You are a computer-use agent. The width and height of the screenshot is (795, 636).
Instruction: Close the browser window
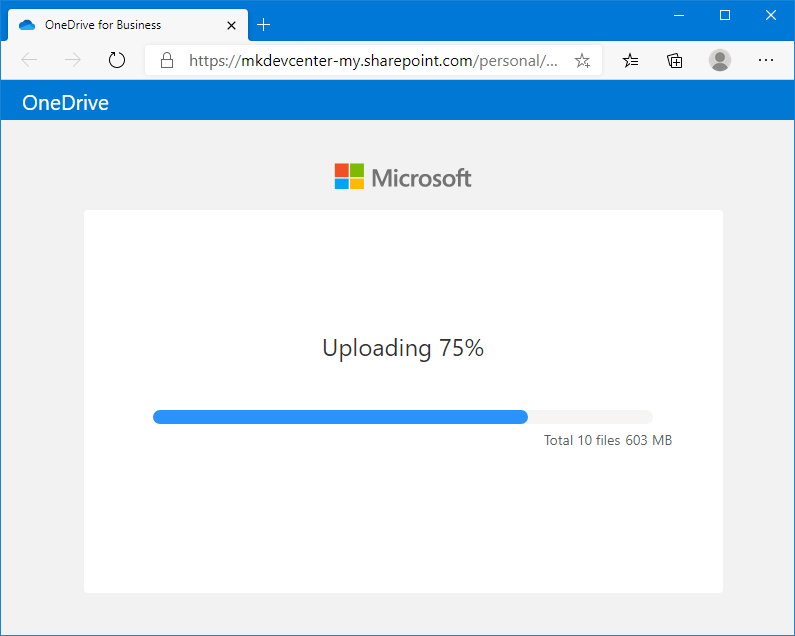[x=771, y=16]
